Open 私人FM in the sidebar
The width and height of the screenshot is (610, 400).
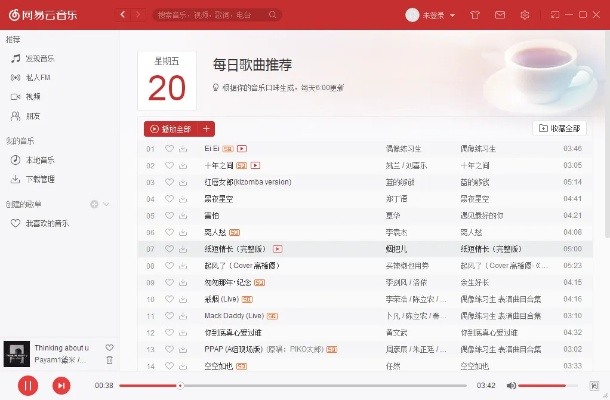tap(40, 77)
